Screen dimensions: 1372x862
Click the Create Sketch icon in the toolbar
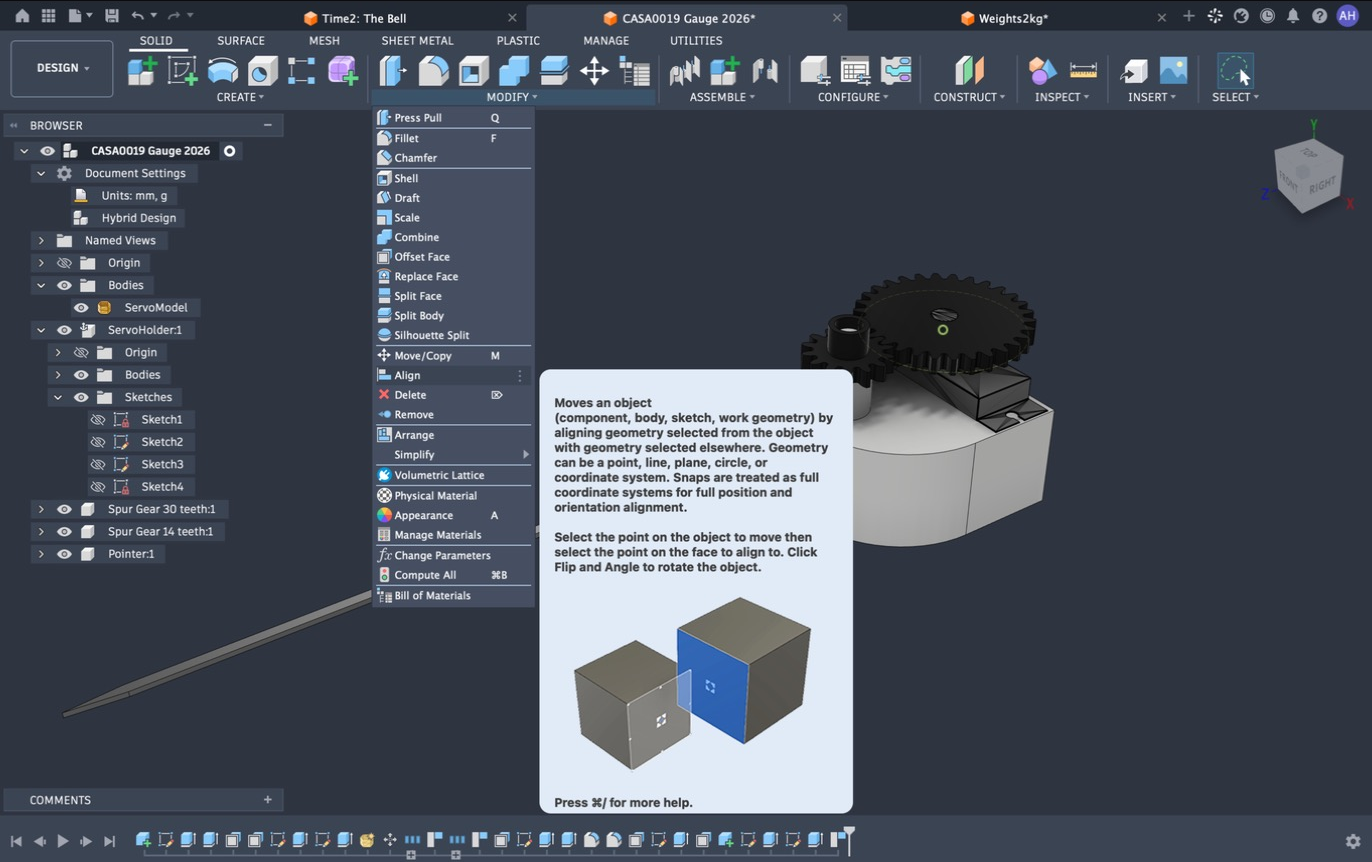[182, 70]
